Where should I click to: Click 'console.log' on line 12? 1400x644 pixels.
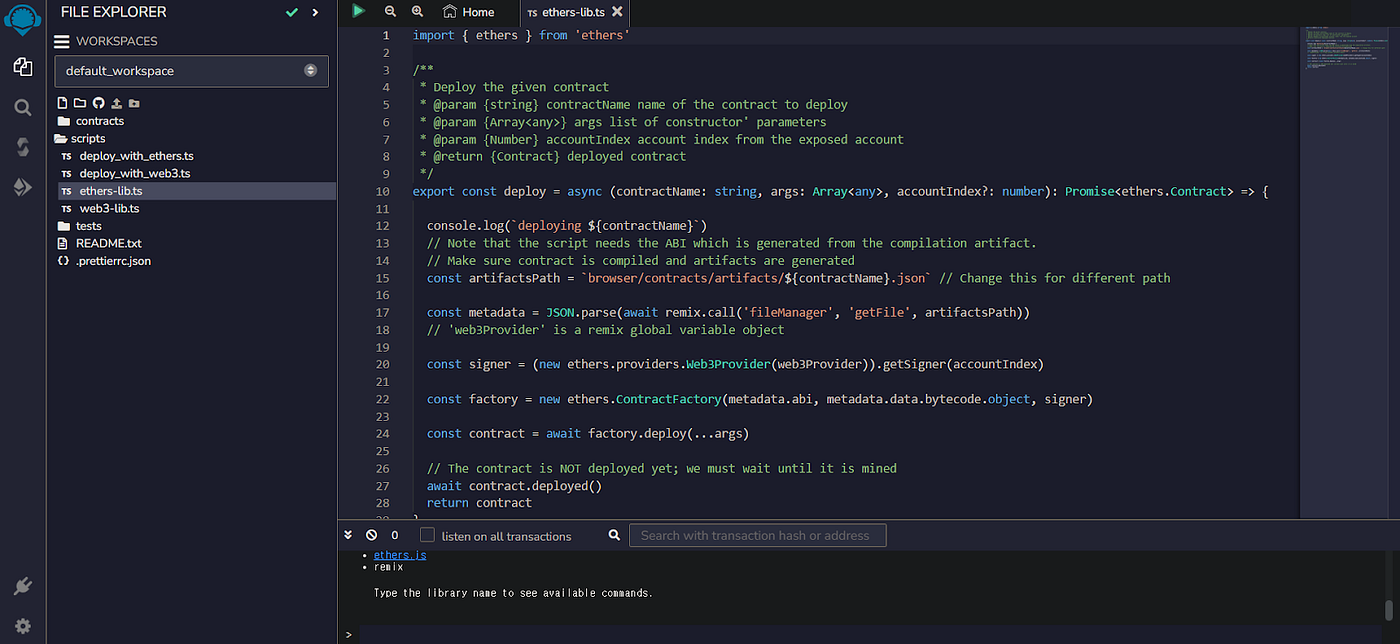[466, 226]
